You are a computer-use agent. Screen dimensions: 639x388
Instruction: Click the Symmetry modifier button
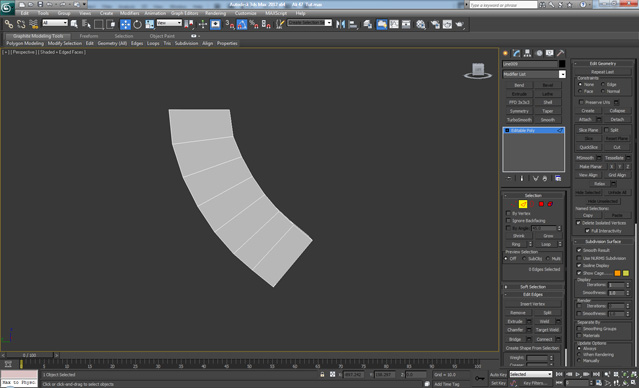coord(519,111)
